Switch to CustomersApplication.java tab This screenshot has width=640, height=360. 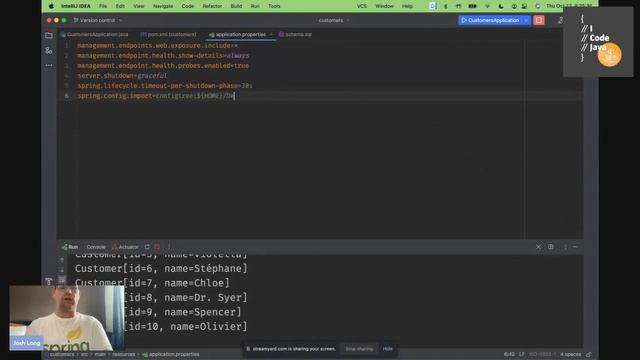[95, 35]
